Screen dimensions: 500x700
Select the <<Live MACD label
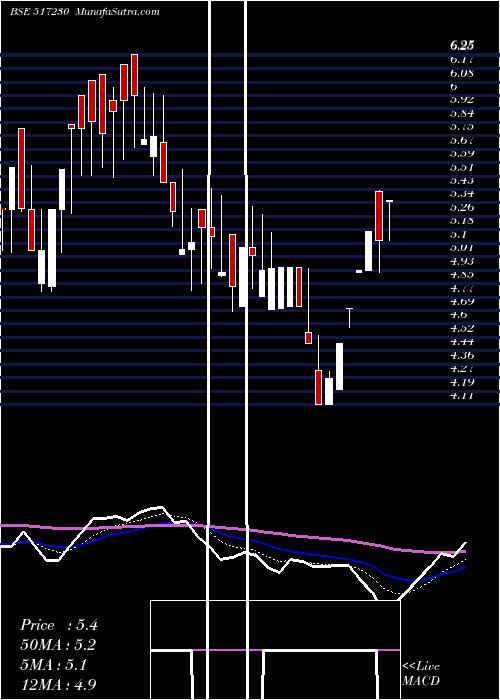[x=421, y=674]
